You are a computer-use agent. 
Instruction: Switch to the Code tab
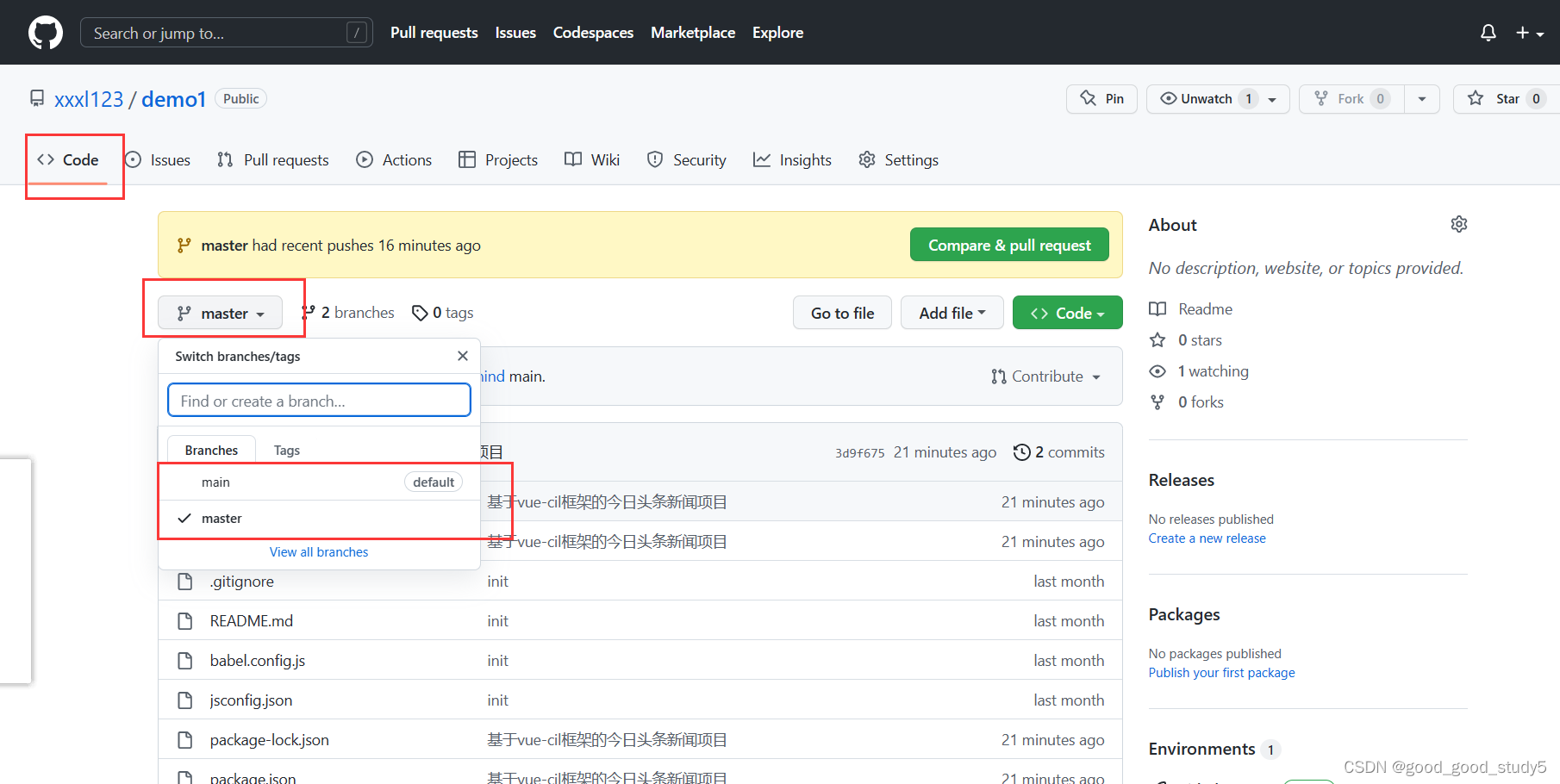(68, 160)
